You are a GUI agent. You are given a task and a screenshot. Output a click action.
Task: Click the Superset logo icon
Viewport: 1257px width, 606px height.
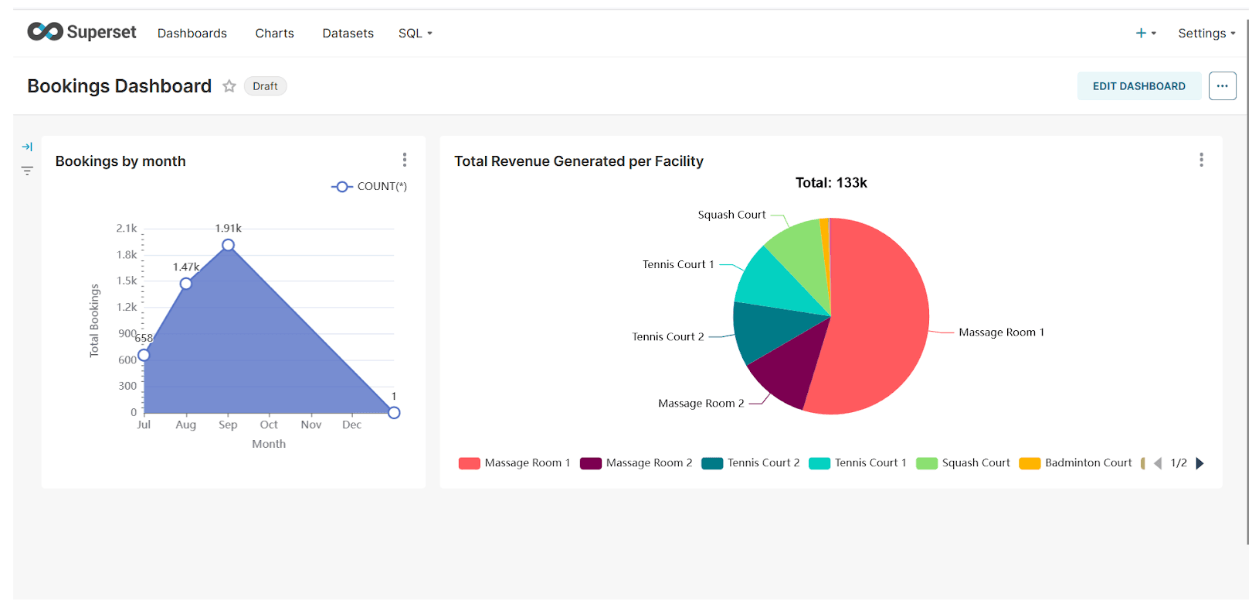(x=45, y=32)
